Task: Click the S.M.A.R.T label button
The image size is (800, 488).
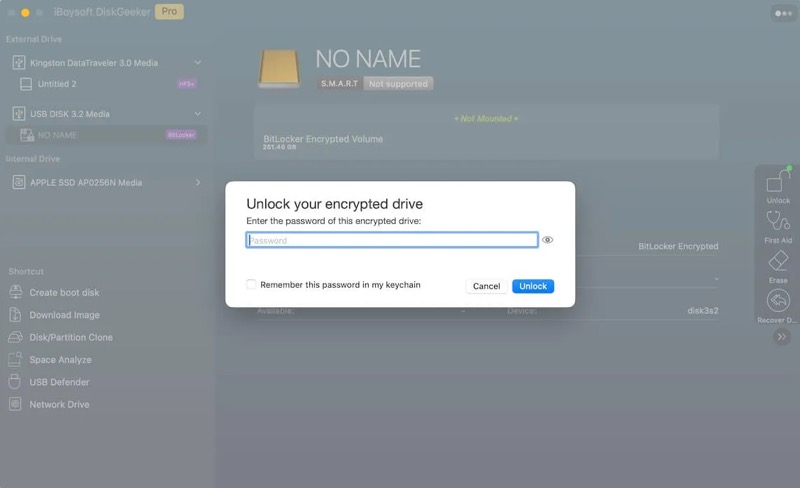Action: click(339, 83)
